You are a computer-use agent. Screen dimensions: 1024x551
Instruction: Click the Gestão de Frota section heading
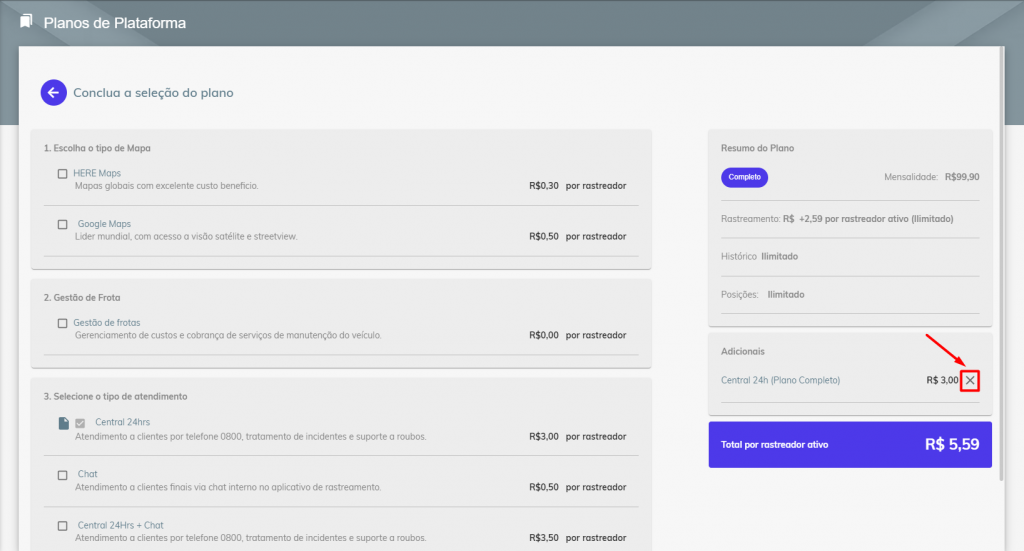(82, 298)
